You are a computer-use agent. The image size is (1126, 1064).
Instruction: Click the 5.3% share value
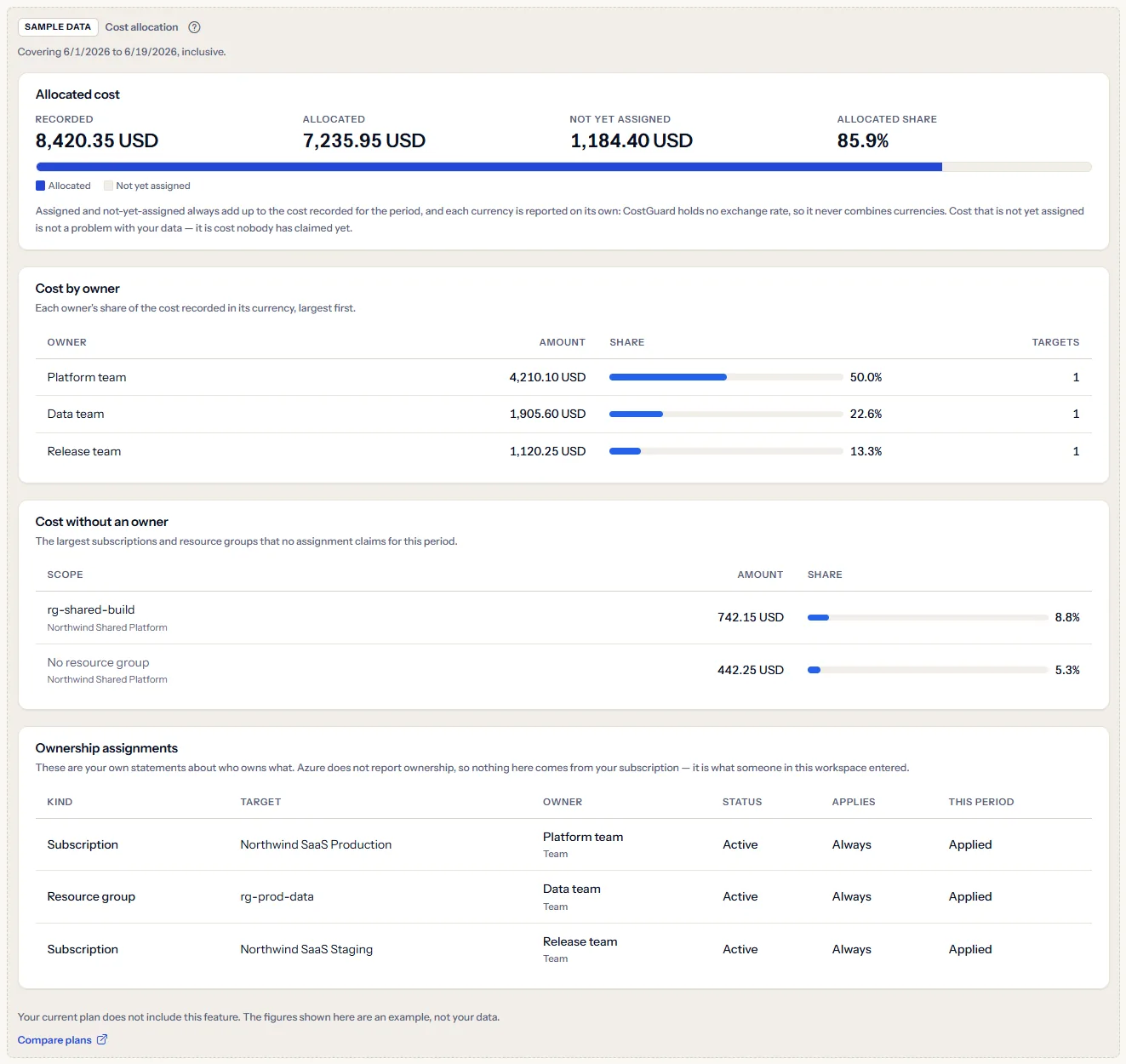click(1067, 670)
